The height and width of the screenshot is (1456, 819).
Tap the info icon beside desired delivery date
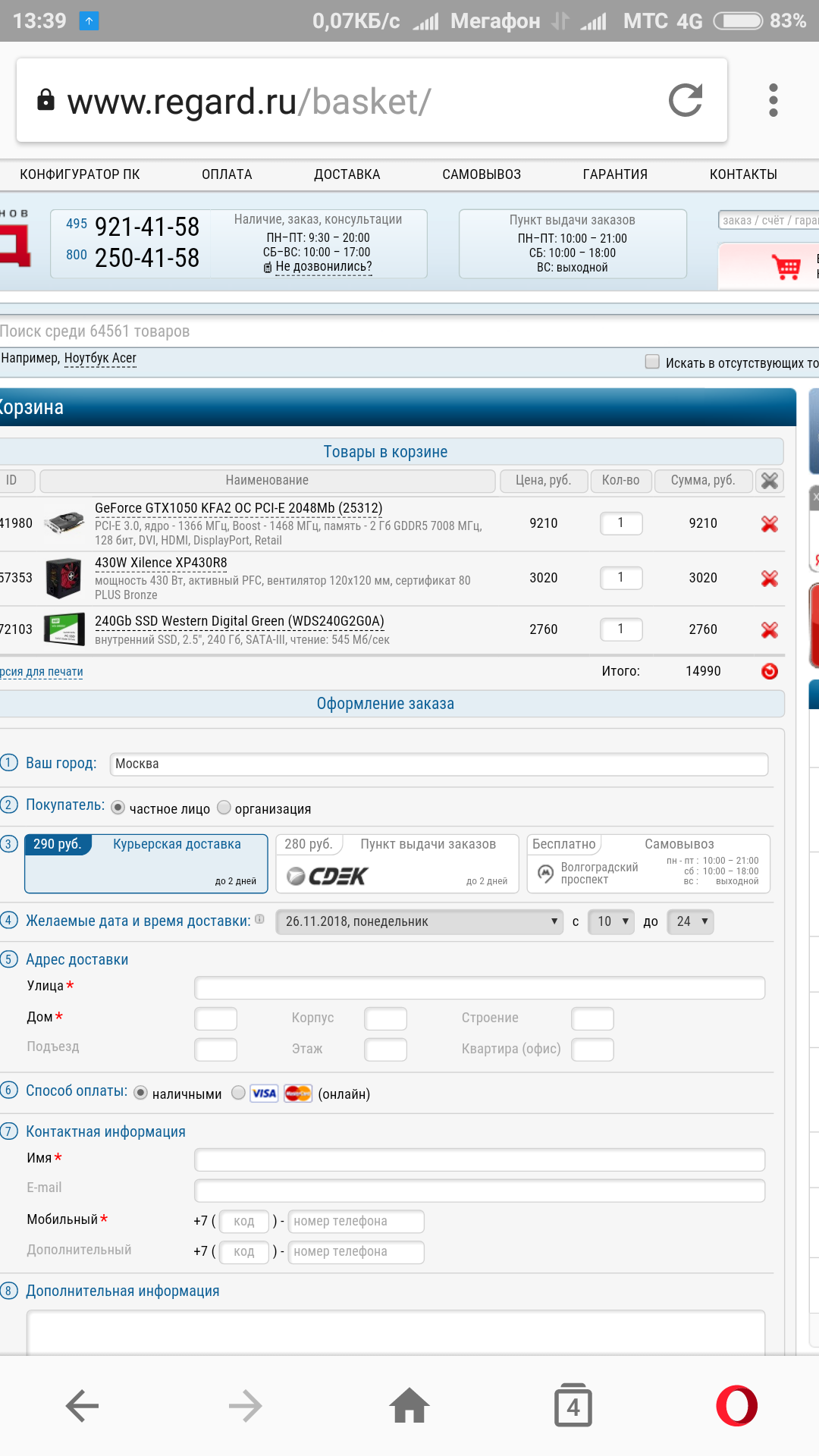[259, 919]
